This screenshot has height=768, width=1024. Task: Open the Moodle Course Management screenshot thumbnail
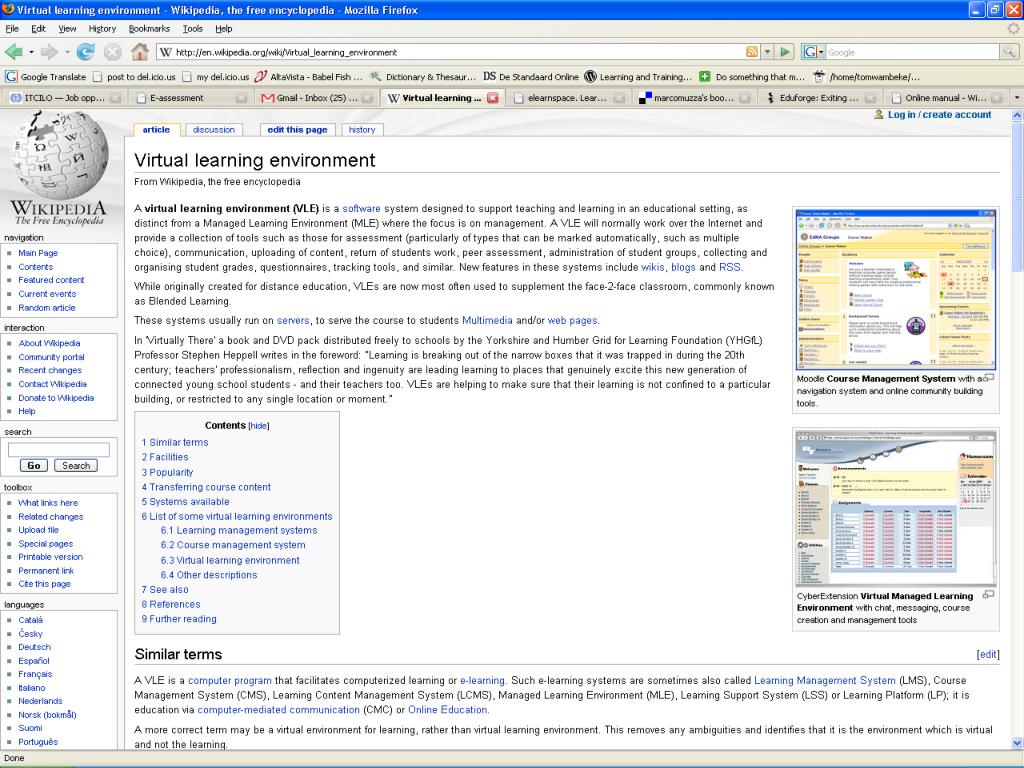pyautogui.click(x=896, y=289)
